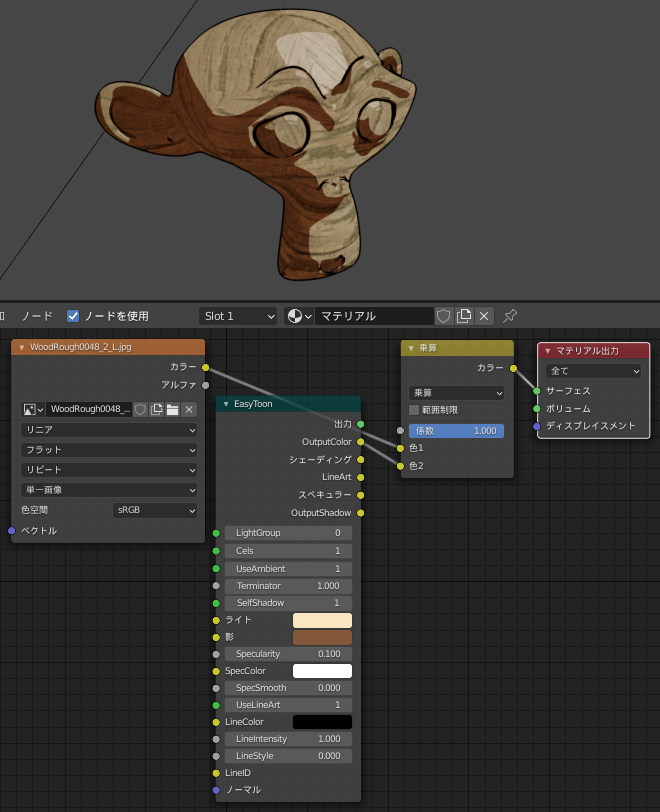
Task: Open the リピート extension dropdown
Action: click(x=109, y=470)
